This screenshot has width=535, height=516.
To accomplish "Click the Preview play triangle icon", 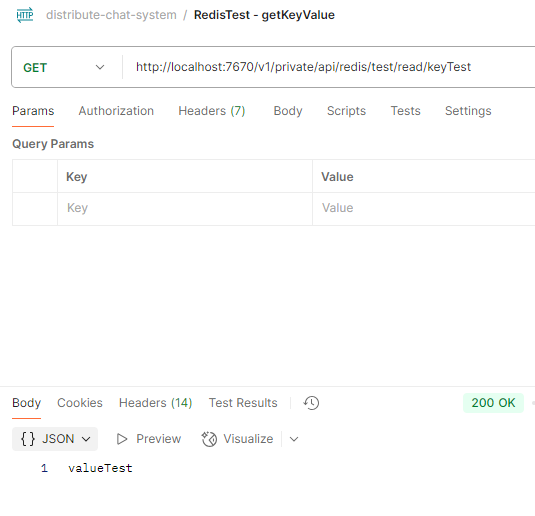I will [122, 439].
